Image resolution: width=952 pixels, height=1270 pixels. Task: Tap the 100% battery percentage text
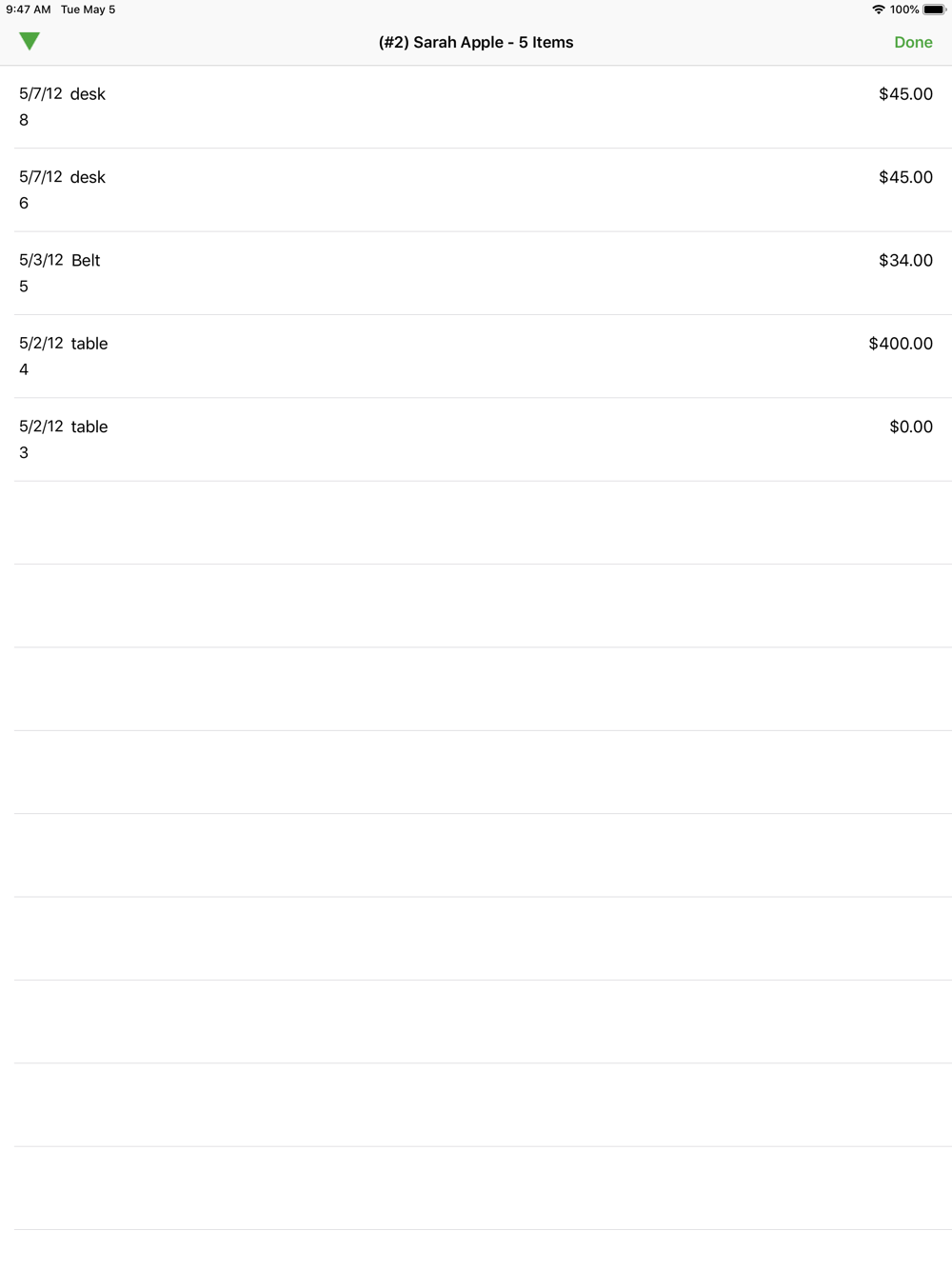pyautogui.click(x=904, y=10)
